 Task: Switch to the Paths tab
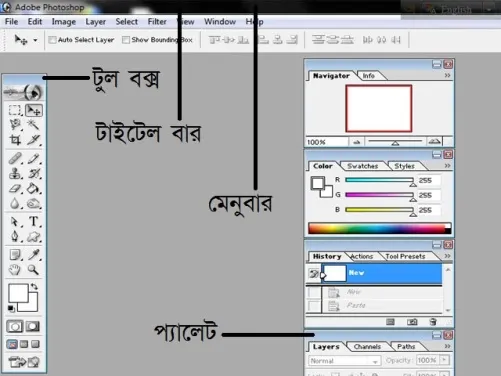pos(406,347)
